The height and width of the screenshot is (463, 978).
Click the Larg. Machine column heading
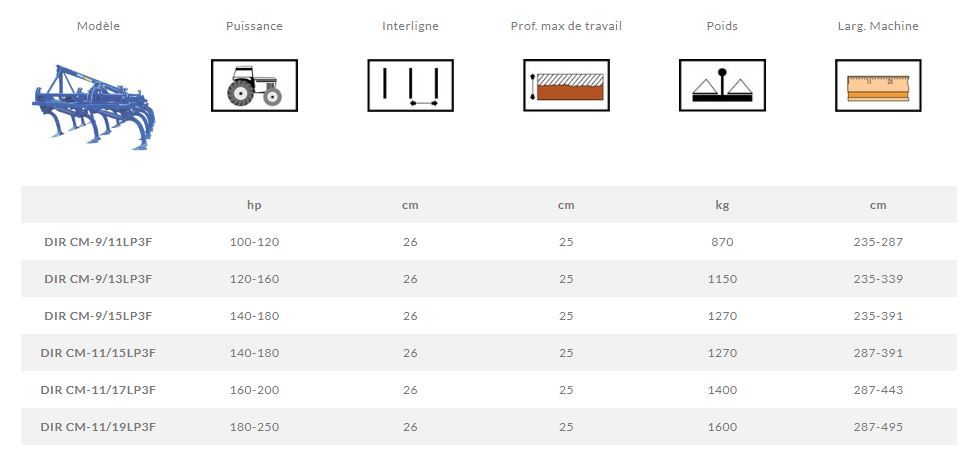(878, 26)
